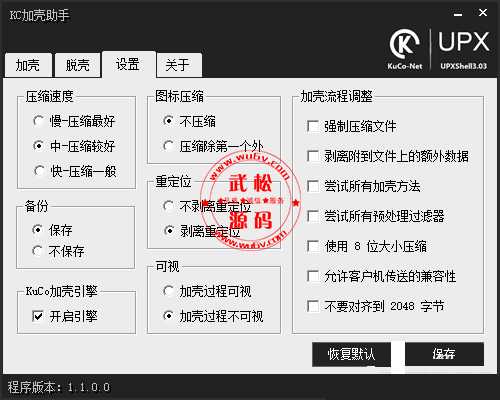500x400 pixels.
Task: Select 不压缩 icon compression
Action: [189, 121]
